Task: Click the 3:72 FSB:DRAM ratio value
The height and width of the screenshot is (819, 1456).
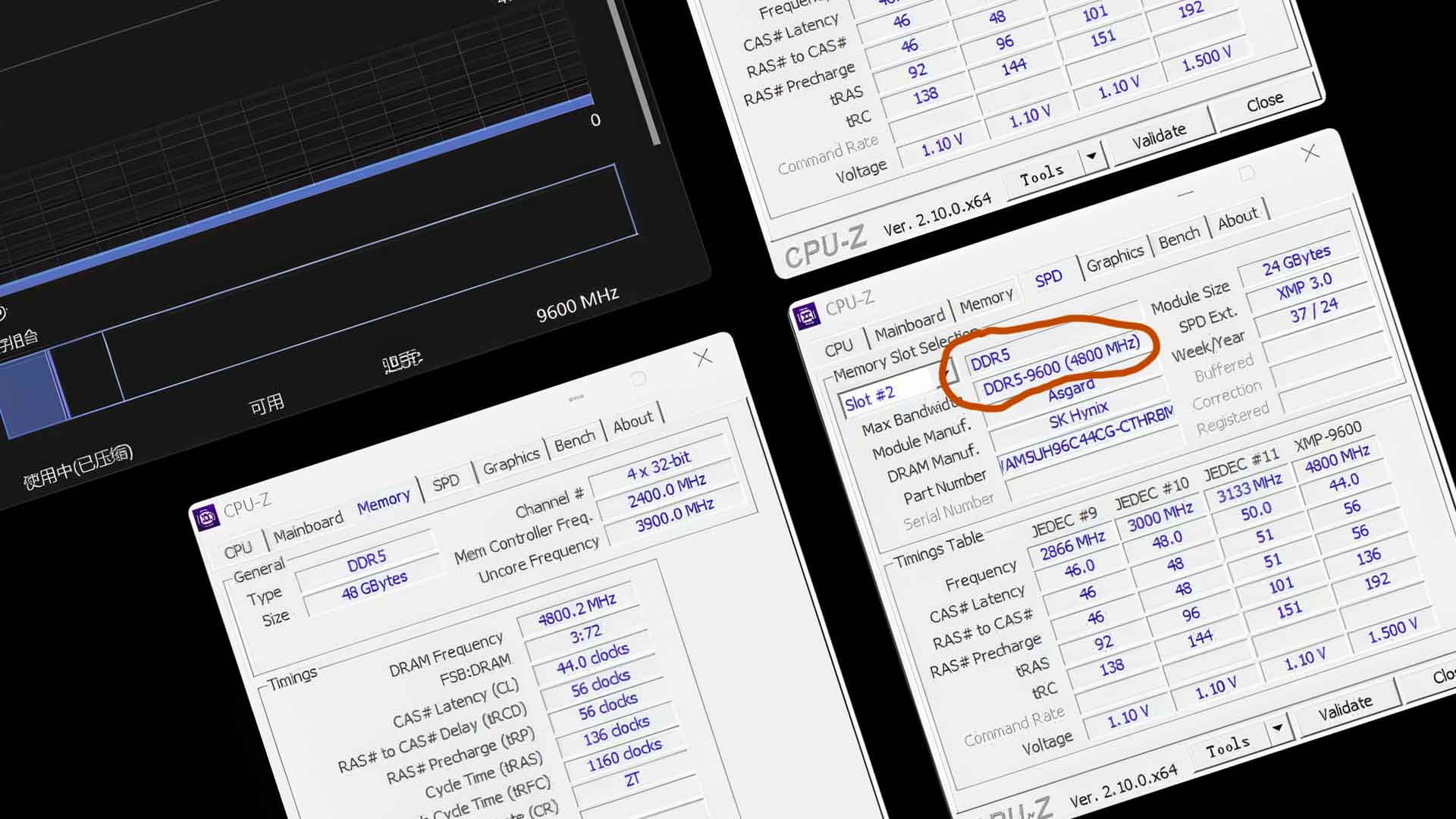Action: click(x=585, y=634)
